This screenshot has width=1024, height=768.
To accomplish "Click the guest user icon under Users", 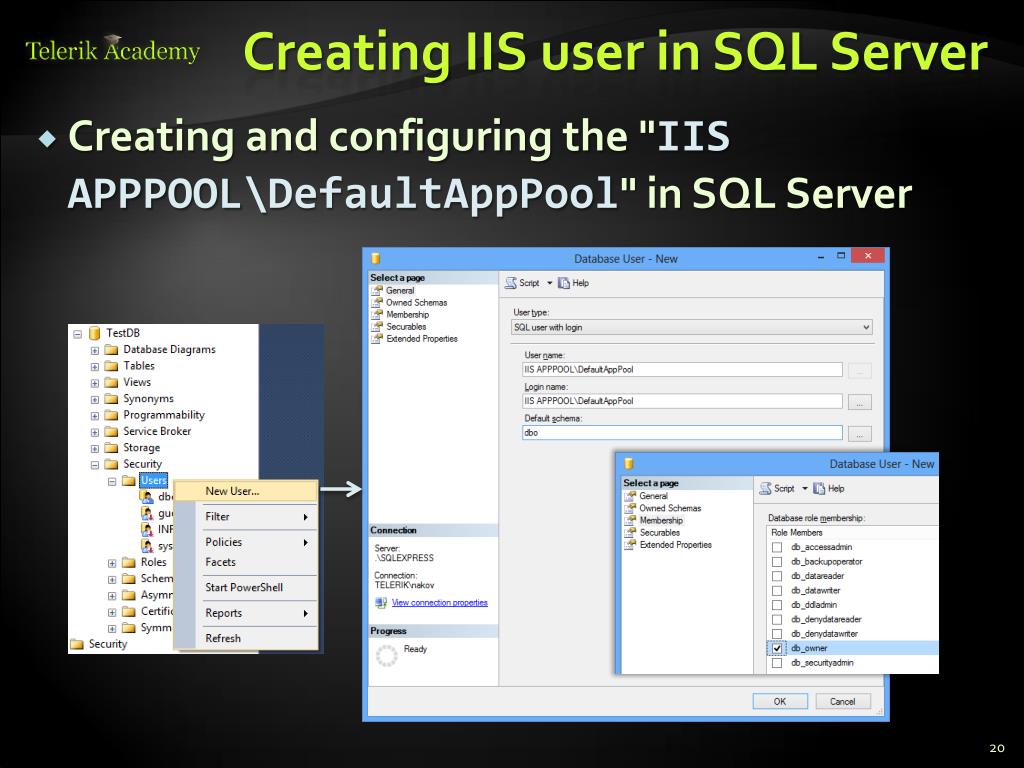I will tap(147, 513).
